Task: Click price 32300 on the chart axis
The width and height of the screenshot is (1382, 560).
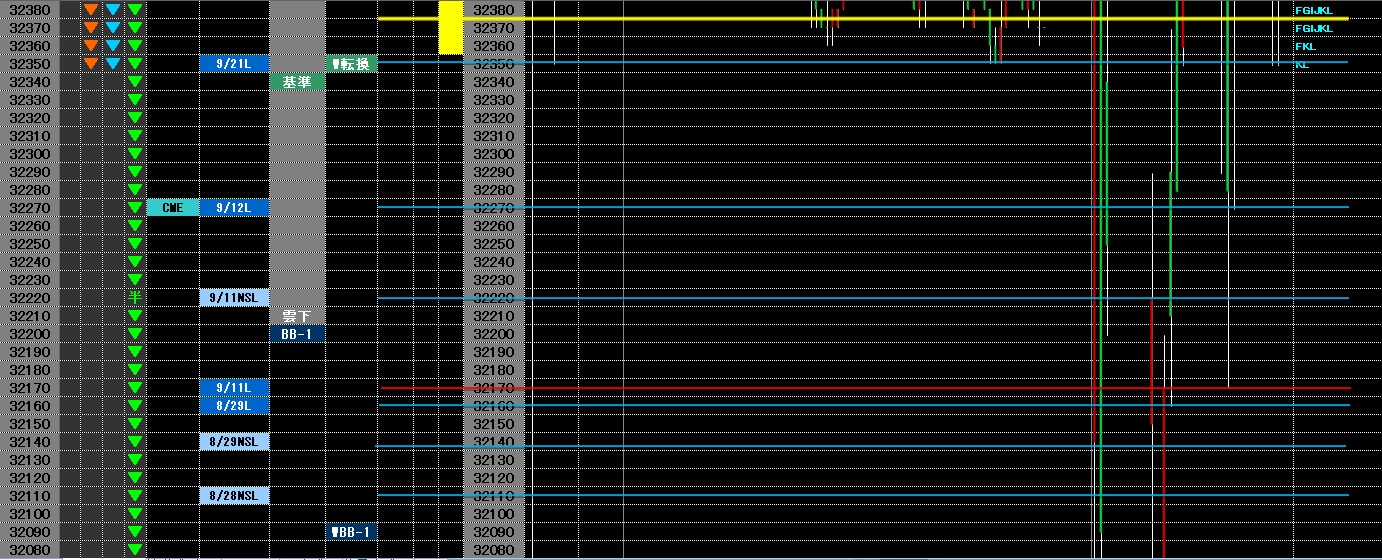Action: pyautogui.click(x=493, y=154)
